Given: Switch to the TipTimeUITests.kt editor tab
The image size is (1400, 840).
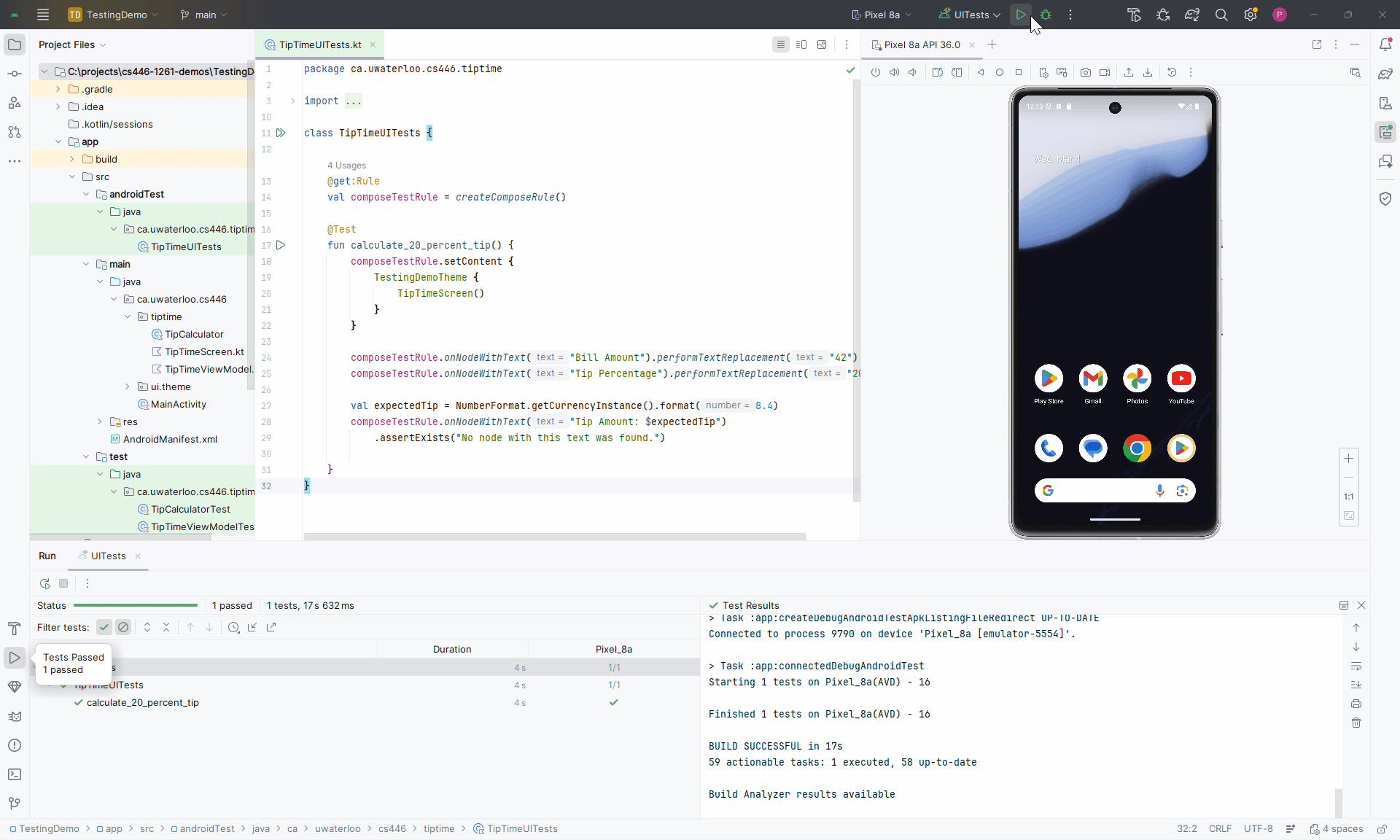Looking at the screenshot, I should (x=319, y=44).
